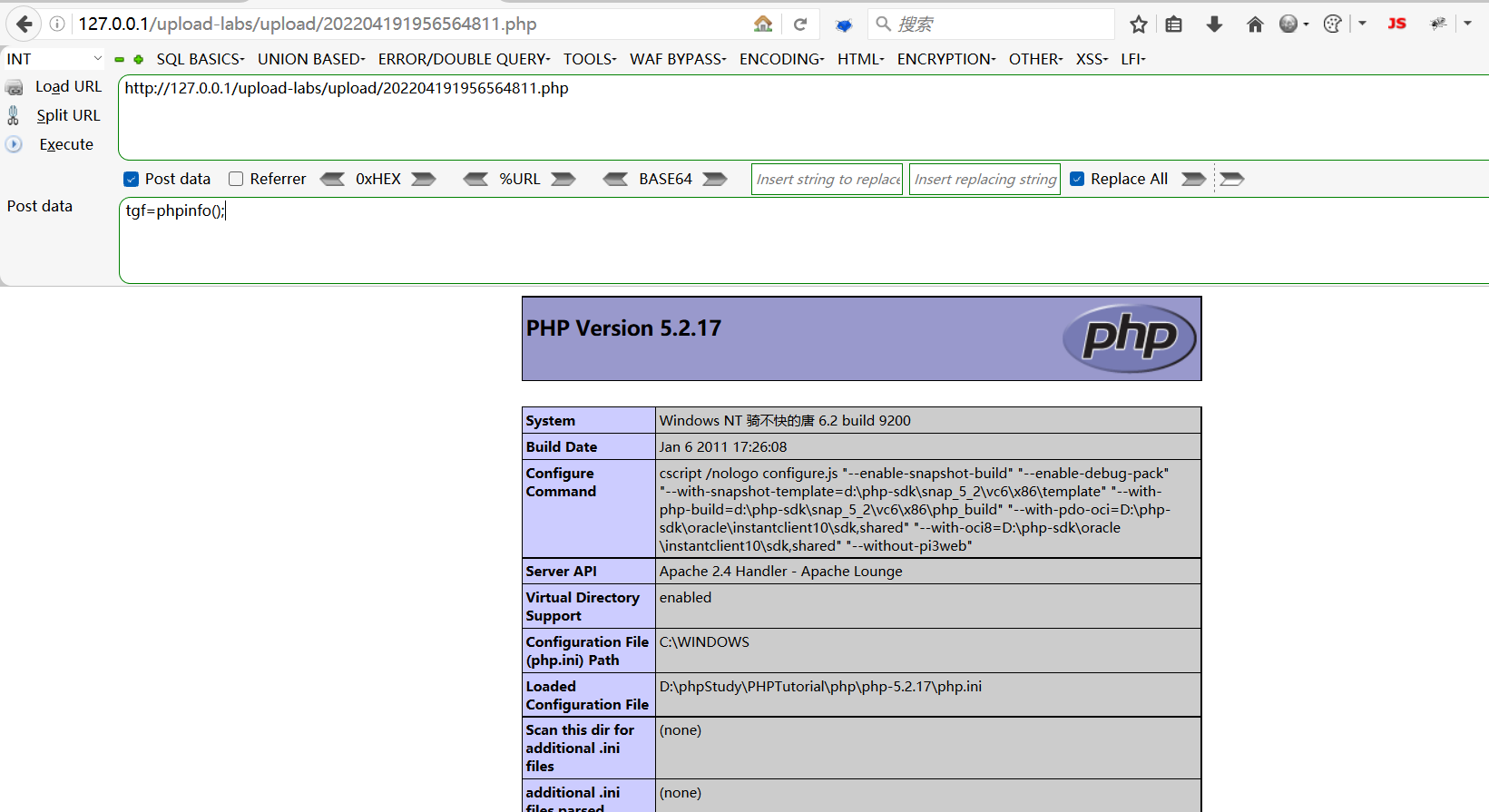The height and width of the screenshot is (812, 1489).
Task: Click the green minus icon in HackBar
Action: [119, 60]
